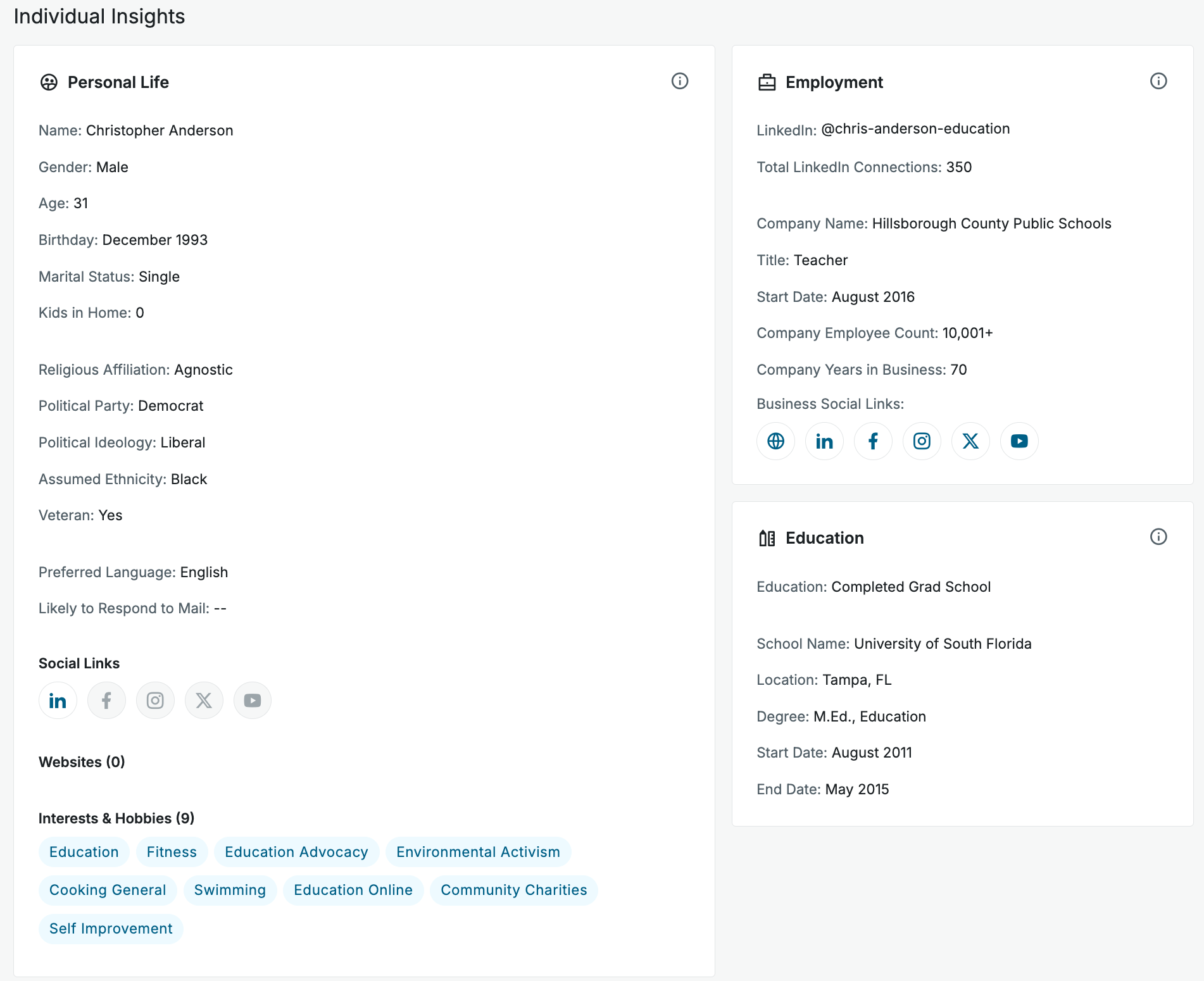1204x981 pixels.
Task: Click Political Party value Democrat
Action: click(x=171, y=406)
